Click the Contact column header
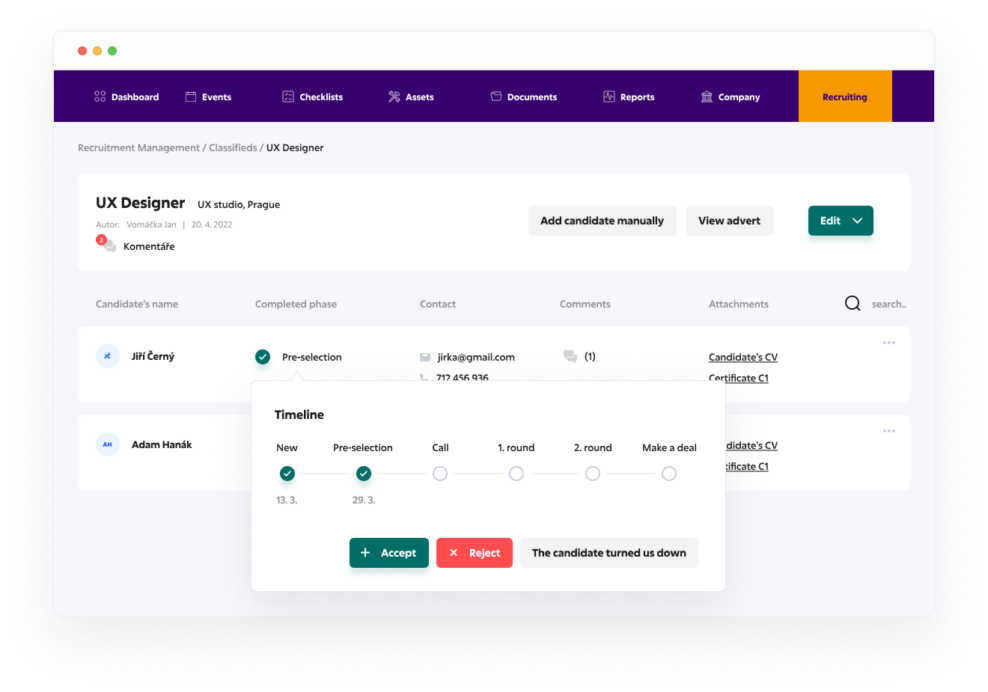 (438, 304)
